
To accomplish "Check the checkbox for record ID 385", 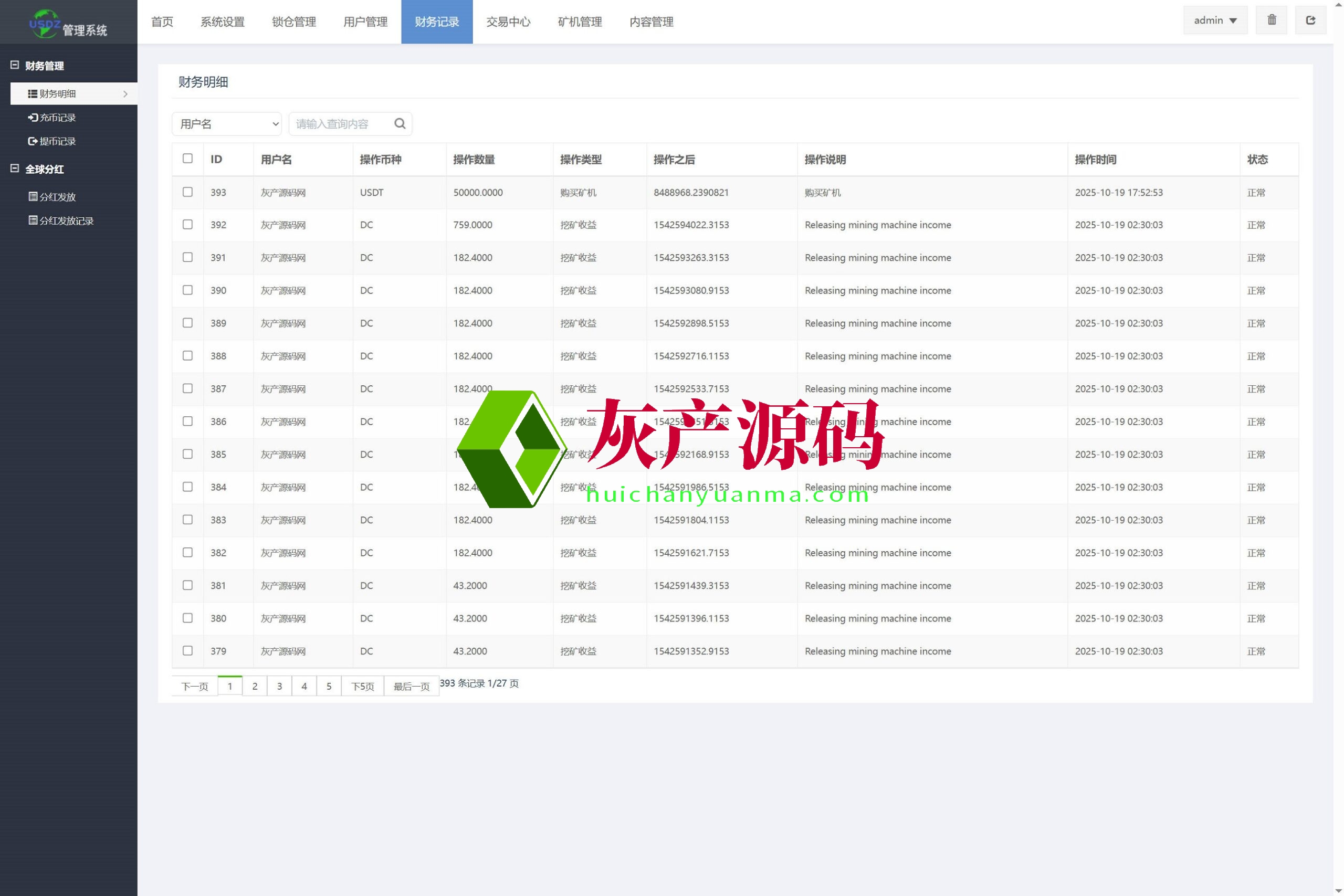I will [x=187, y=454].
